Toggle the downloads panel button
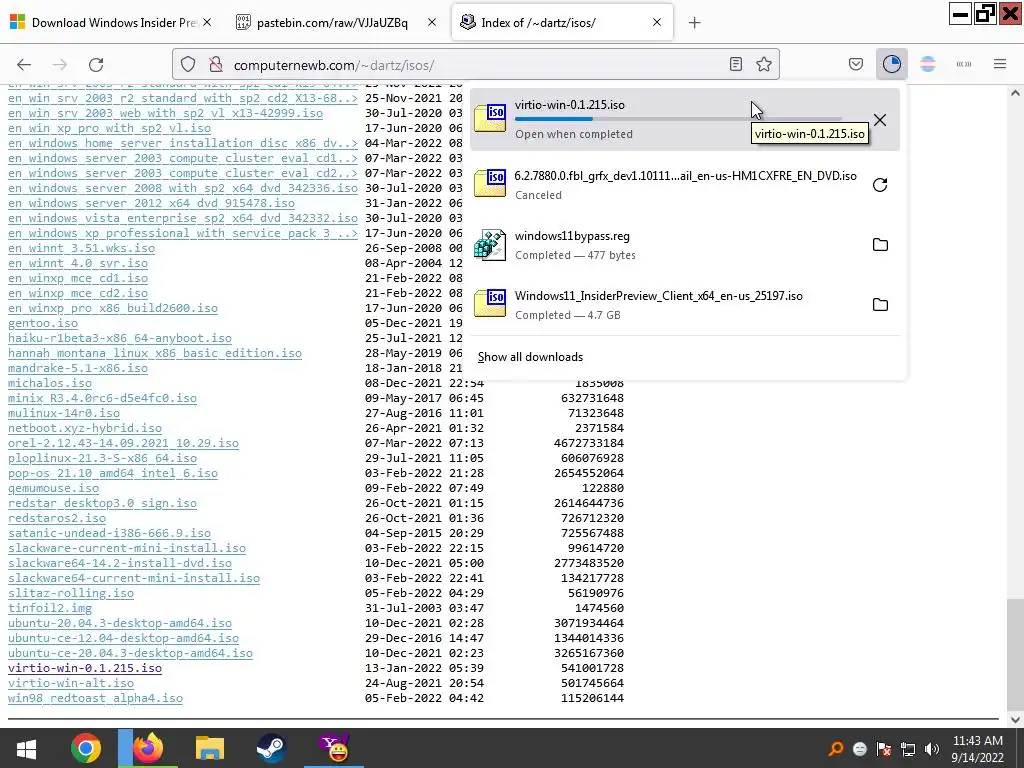 [891, 64]
